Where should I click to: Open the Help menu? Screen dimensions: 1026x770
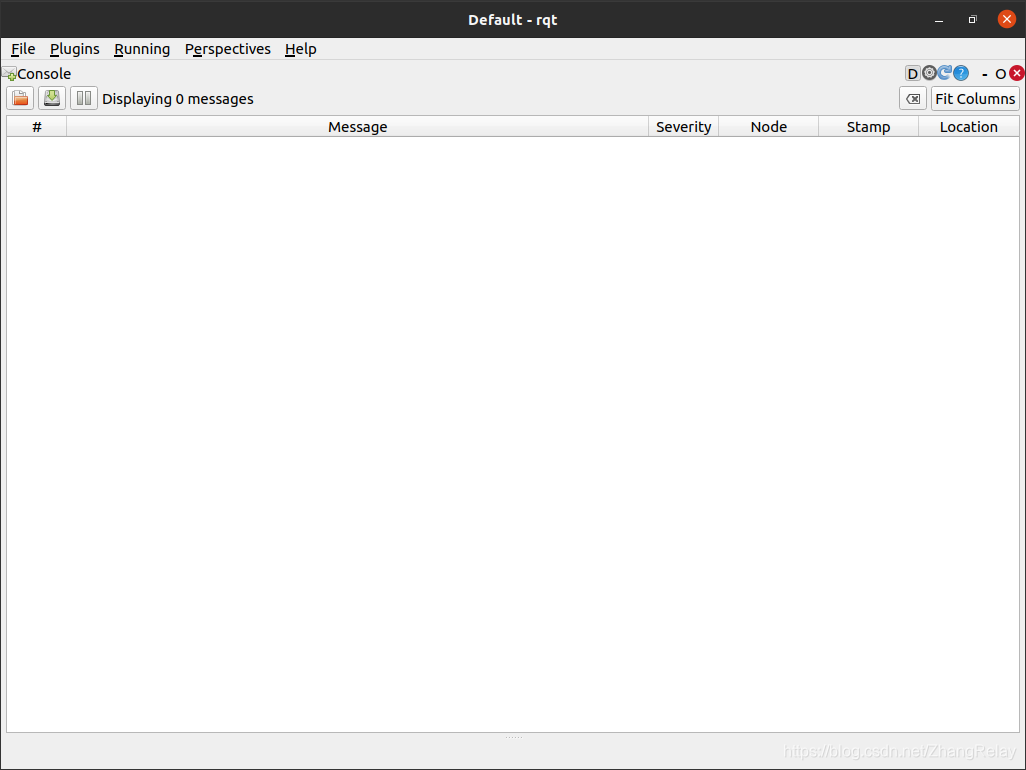[300, 49]
